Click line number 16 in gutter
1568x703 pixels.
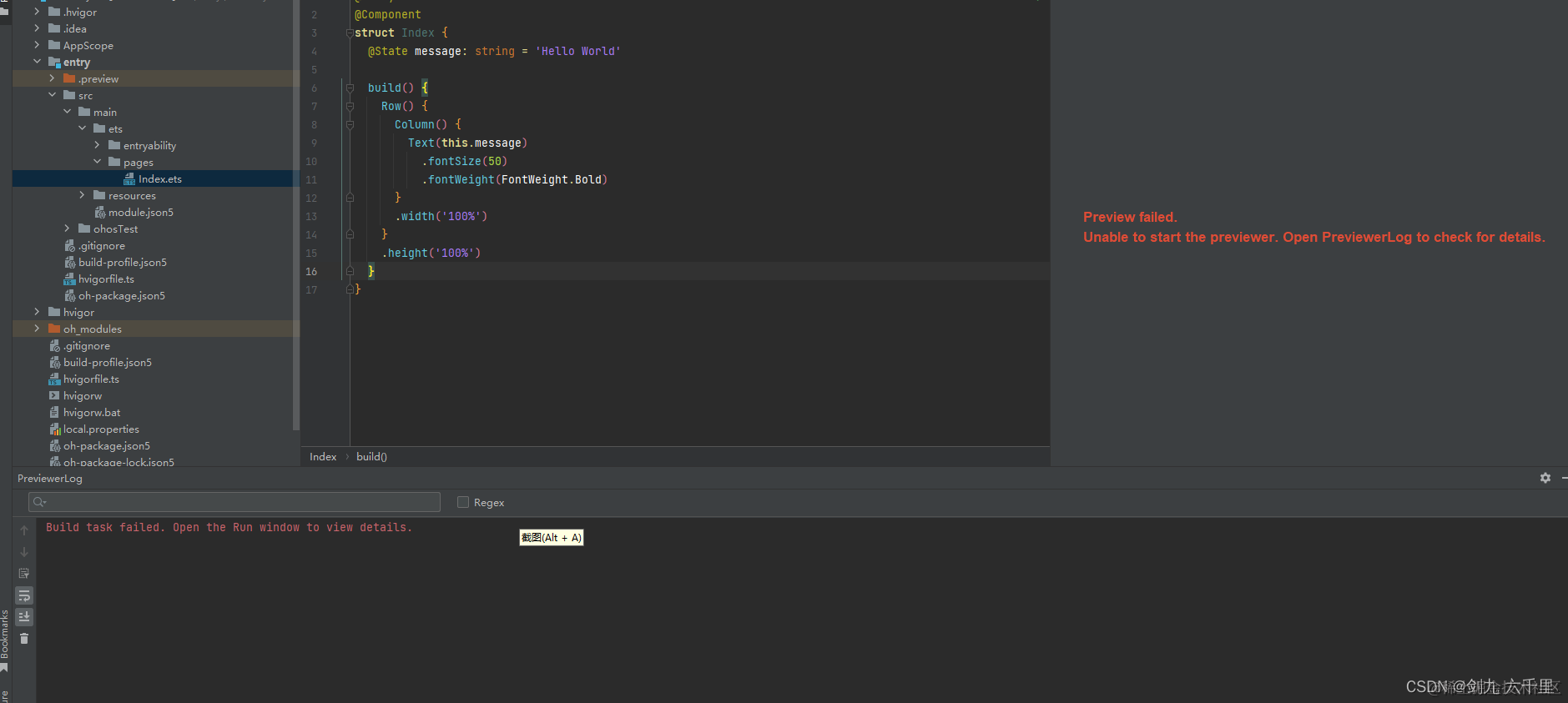pos(311,271)
